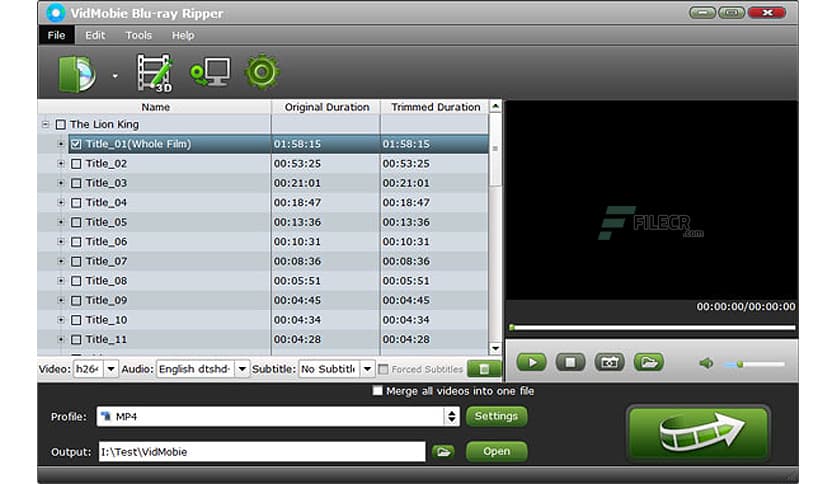Click the list scrollbar up arrow
Viewport: 836px width, 484px height.
click(495, 106)
